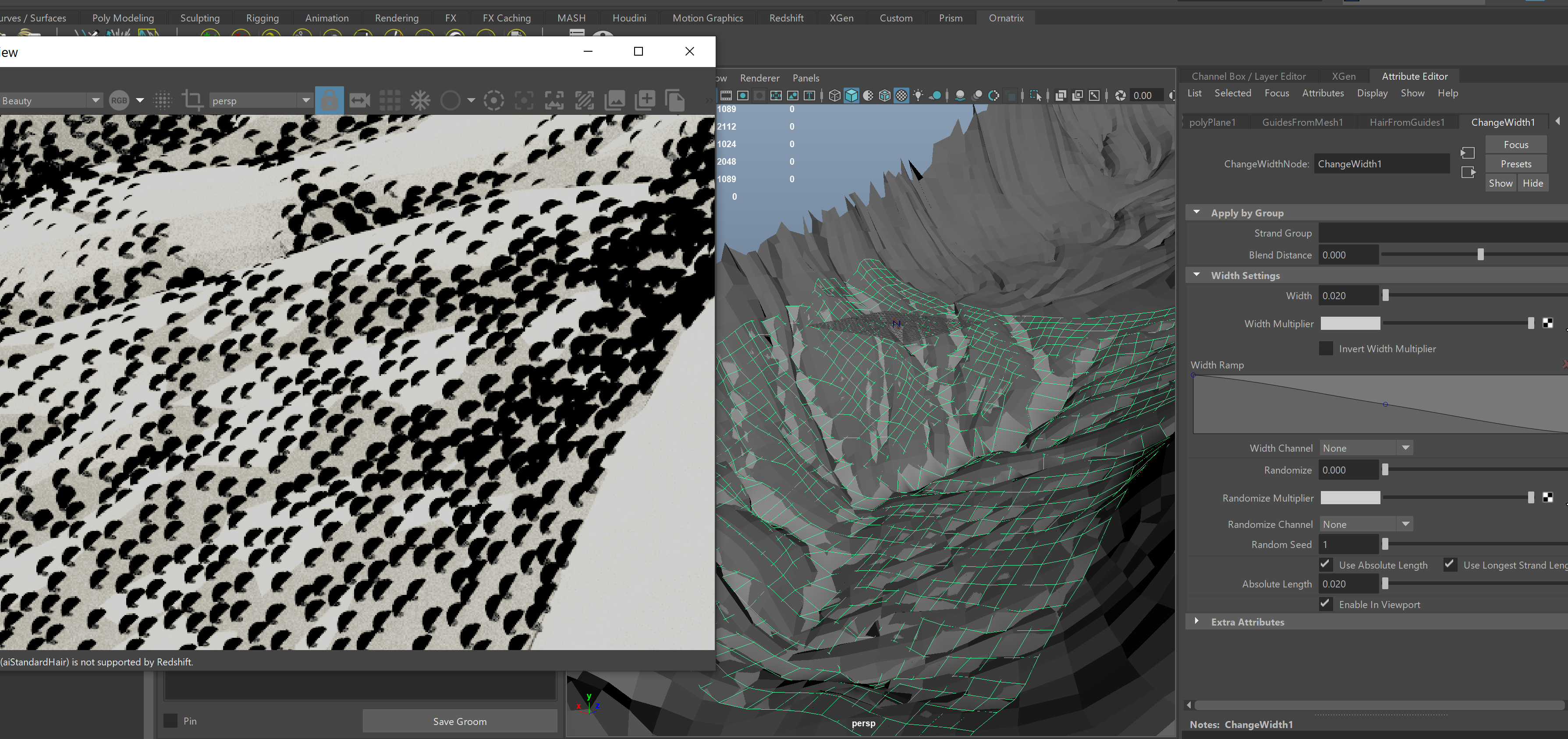Toggle textured display checker icon
1568x739 pixels.
[x=901, y=95]
